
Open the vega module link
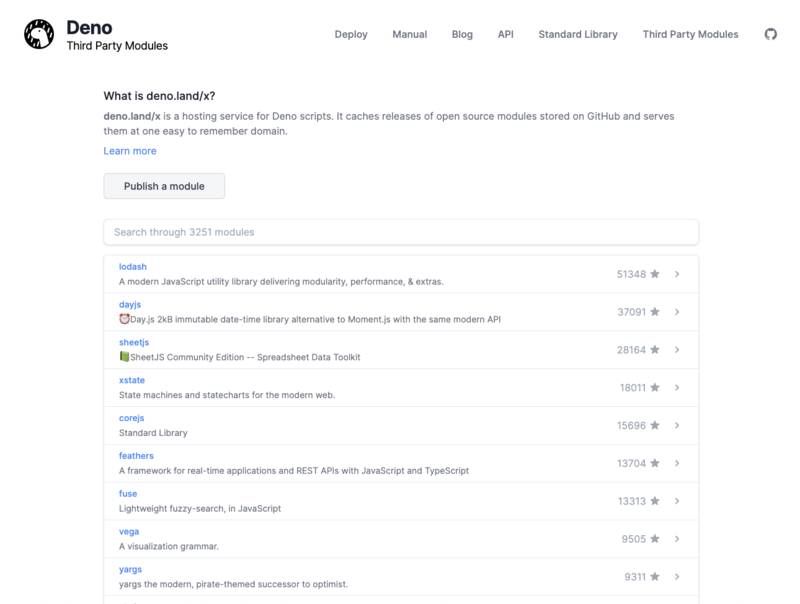pyautogui.click(x=129, y=532)
